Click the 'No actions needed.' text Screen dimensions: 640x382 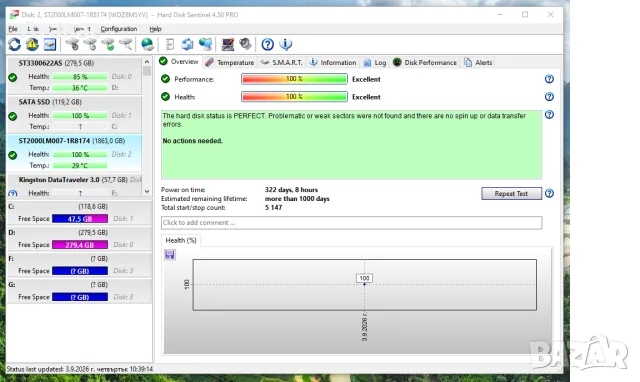[x=193, y=141]
